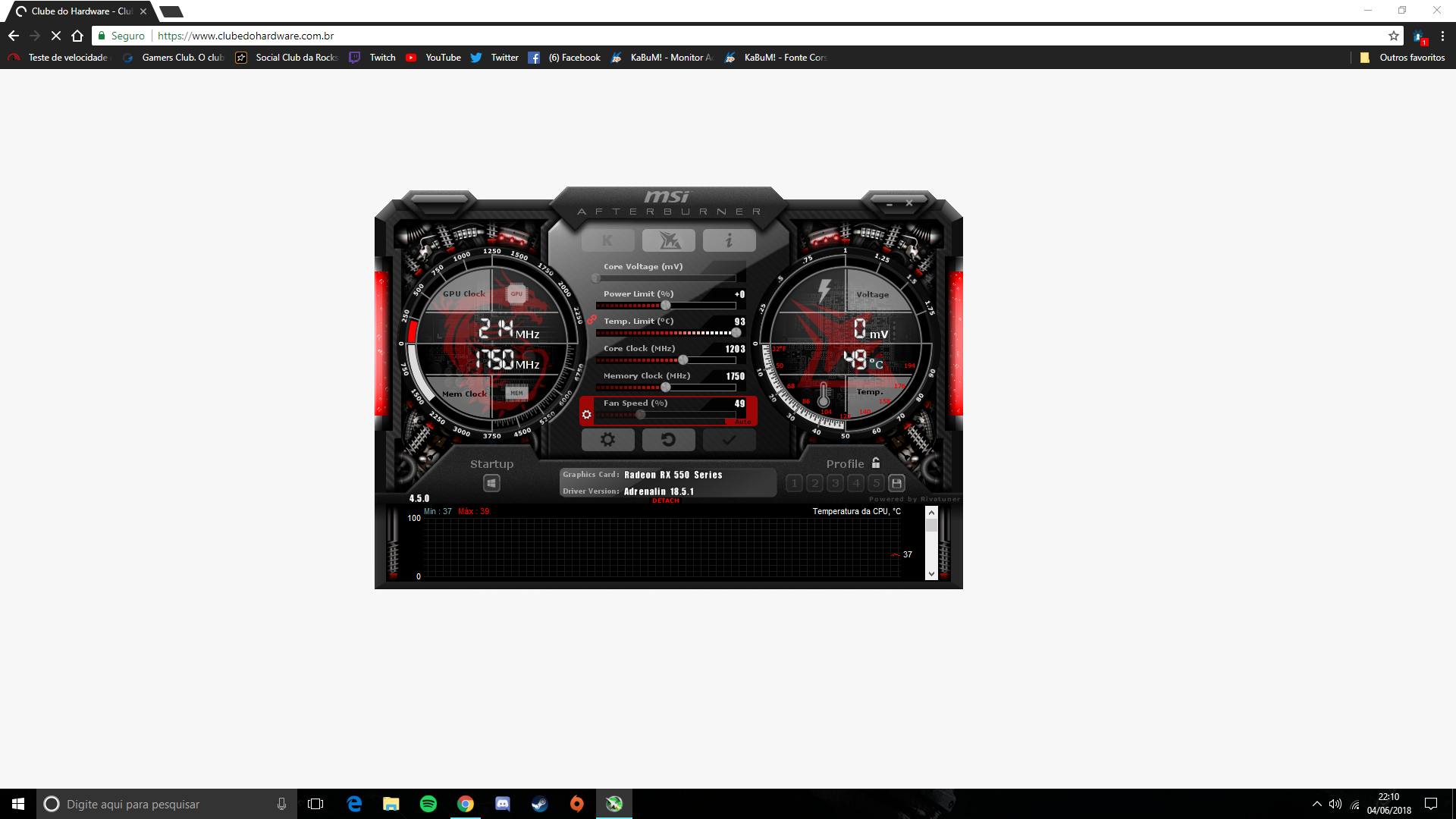Open the Twitch bookmark
The width and height of the screenshot is (1456, 819).
point(374,58)
